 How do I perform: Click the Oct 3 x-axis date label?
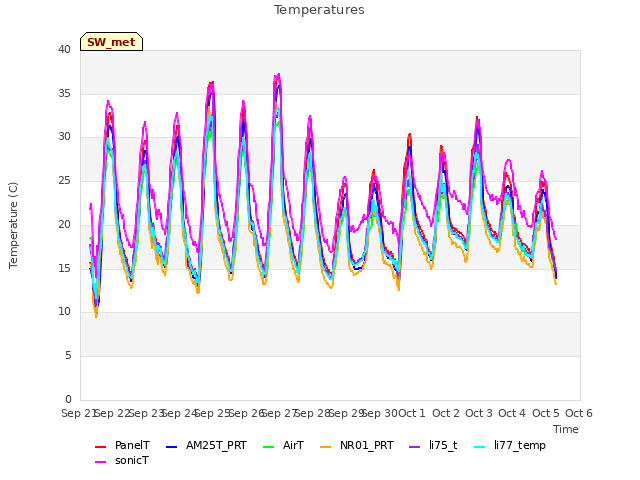point(479,413)
